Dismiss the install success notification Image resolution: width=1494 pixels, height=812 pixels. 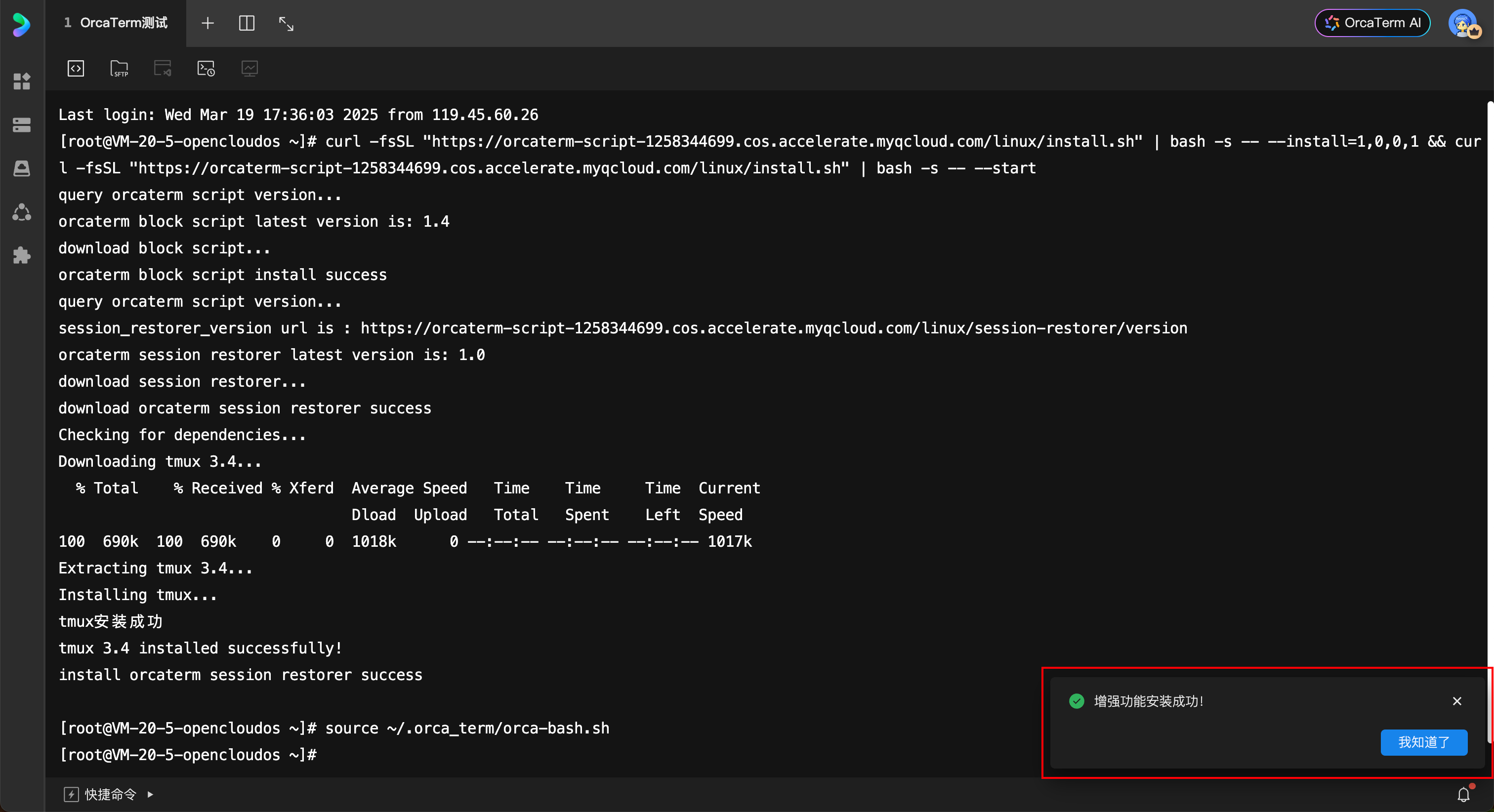[x=1457, y=701]
